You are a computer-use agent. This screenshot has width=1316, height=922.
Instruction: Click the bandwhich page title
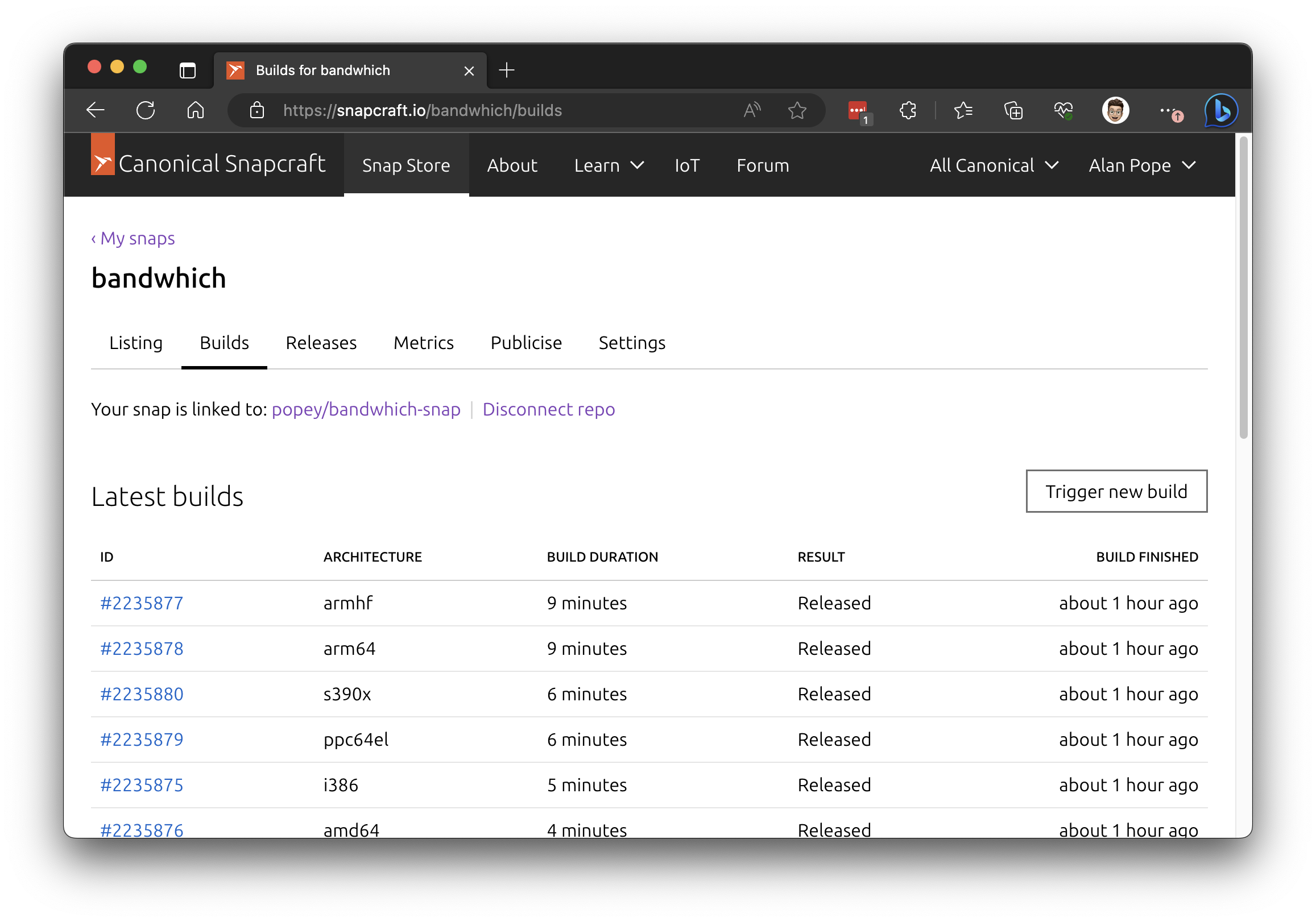click(x=159, y=279)
